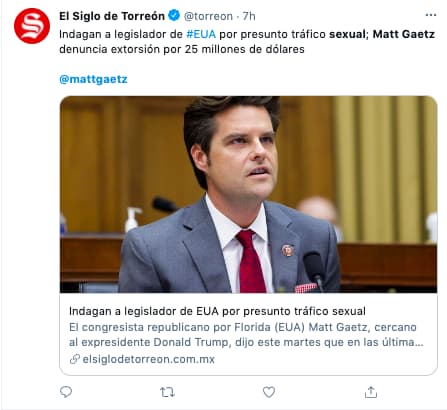Click the bold word sexual in tweet
The height and width of the screenshot is (410, 447).
(x=347, y=34)
